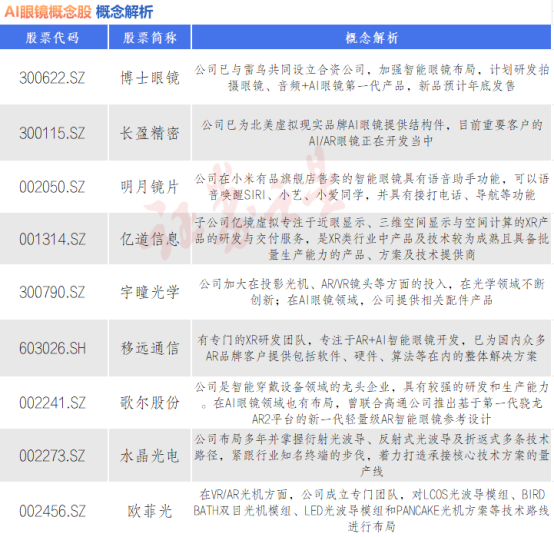This screenshot has height=537, width=554.
Task: Select stock code 002456.SZ
Action: tap(52, 511)
